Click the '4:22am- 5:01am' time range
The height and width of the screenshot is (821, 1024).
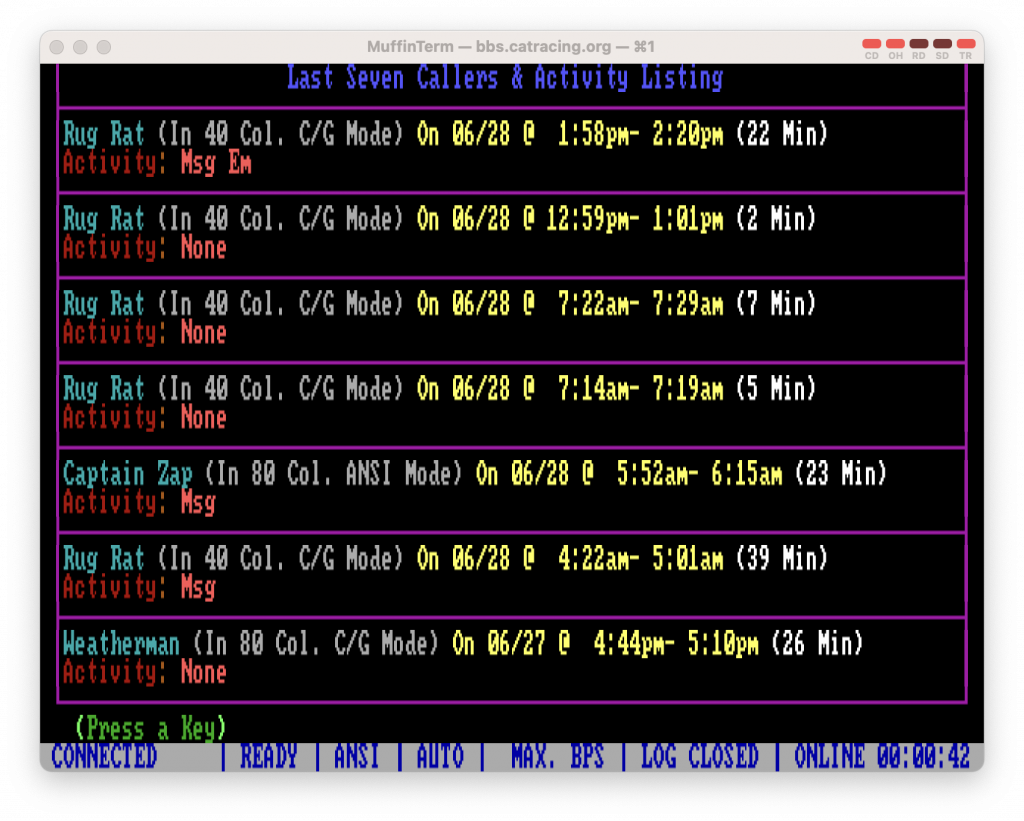point(641,558)
